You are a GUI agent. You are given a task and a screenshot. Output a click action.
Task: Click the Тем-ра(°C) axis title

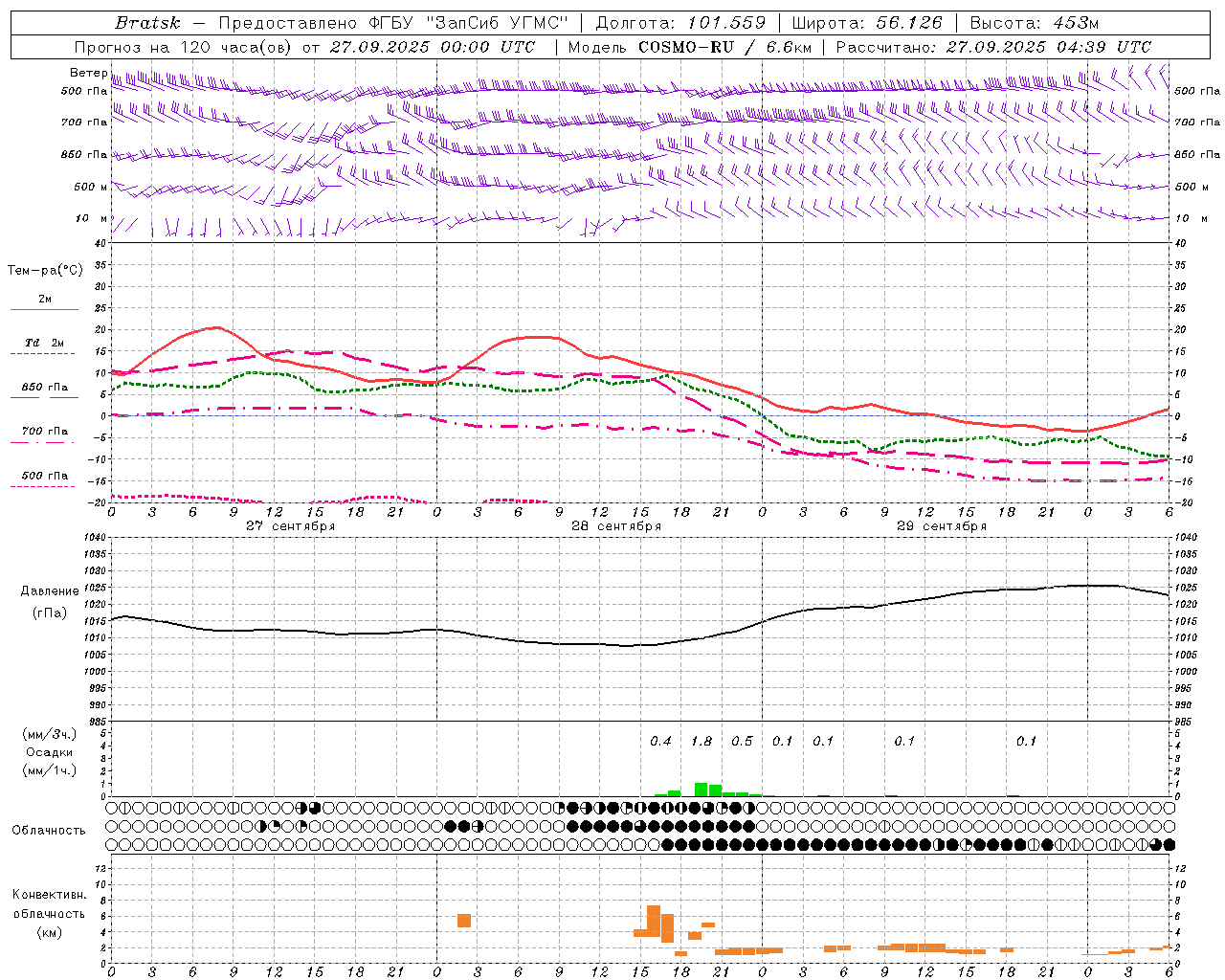tap(45, 271)
